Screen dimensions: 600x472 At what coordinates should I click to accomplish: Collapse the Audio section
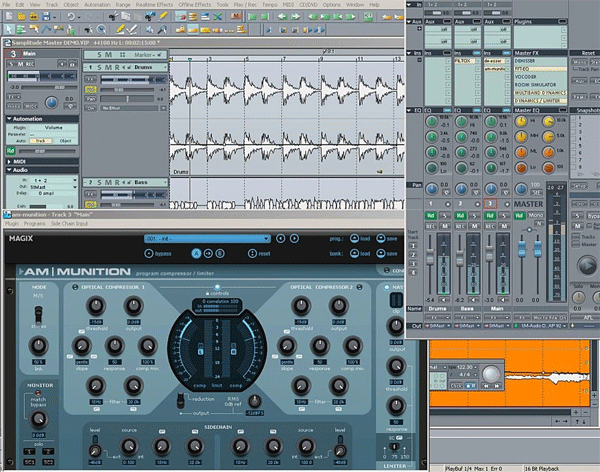click(9, 170)
